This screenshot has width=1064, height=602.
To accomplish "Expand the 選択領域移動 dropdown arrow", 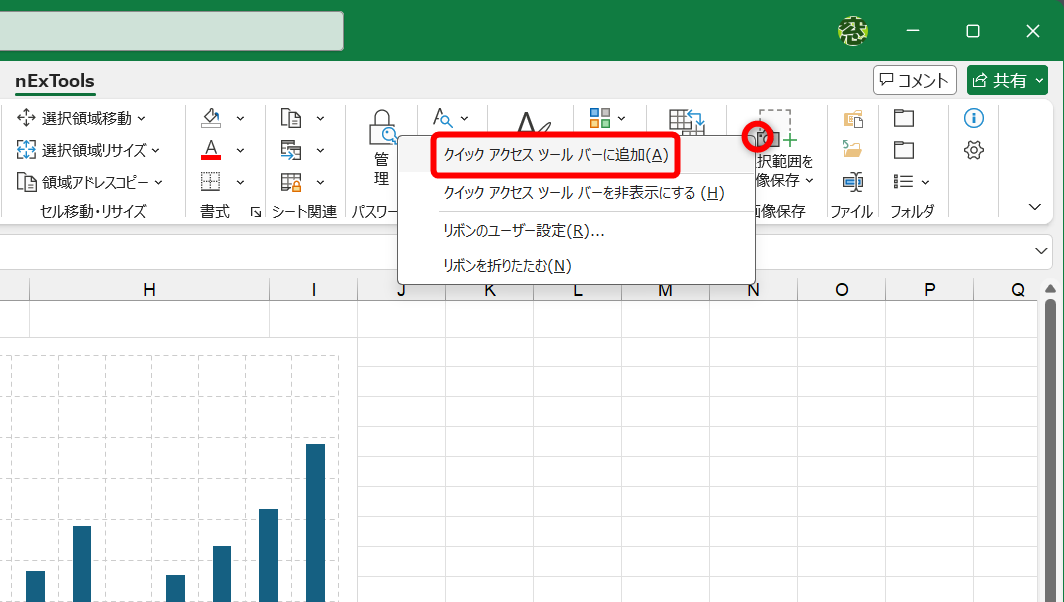I will (142, 119).
